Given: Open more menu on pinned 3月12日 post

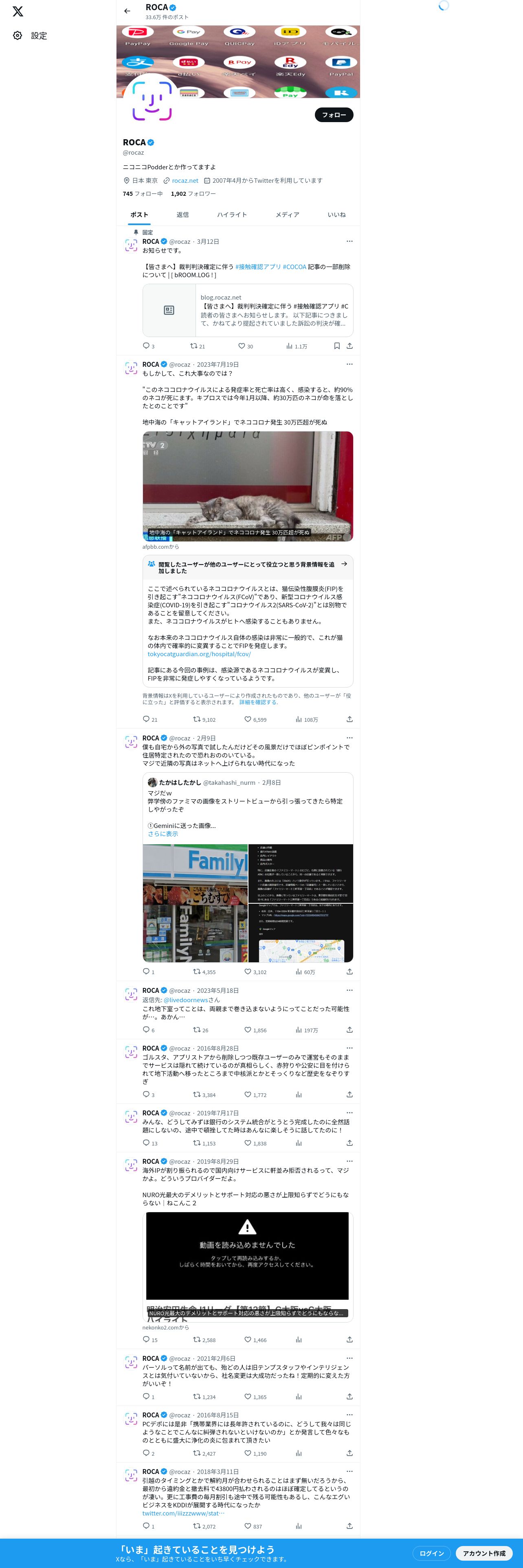Looking at the screenshot, I should (x=349, y=242).
